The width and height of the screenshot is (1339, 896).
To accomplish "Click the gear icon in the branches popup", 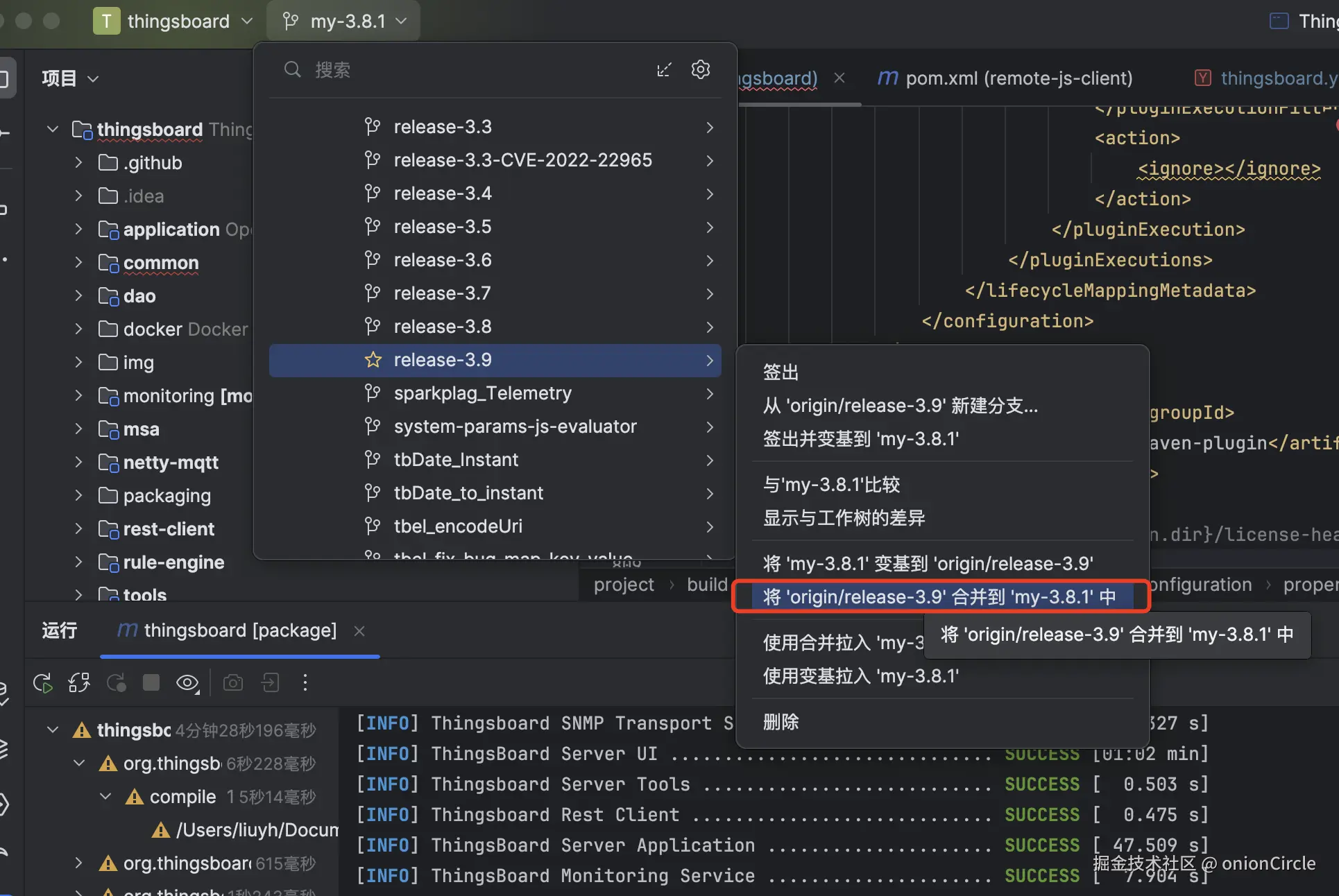I will 701,70.
